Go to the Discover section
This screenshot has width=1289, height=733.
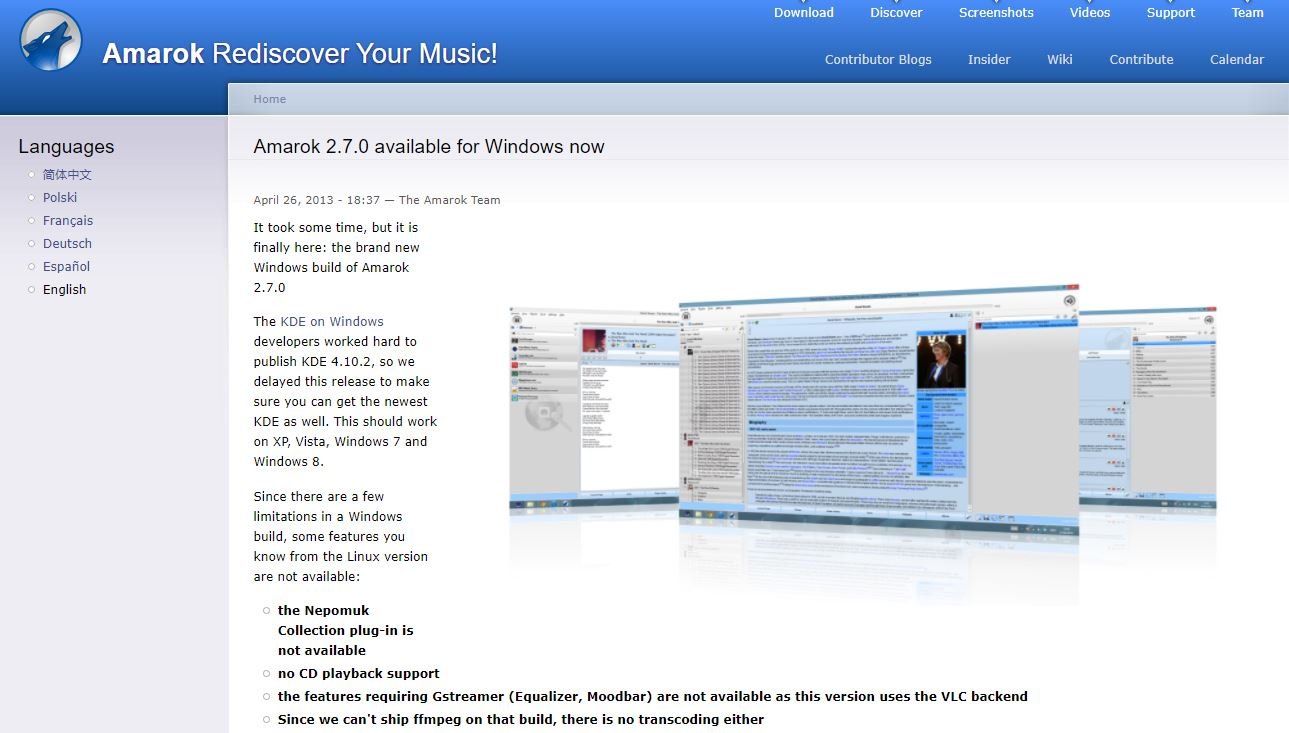(x=896, y=12)
